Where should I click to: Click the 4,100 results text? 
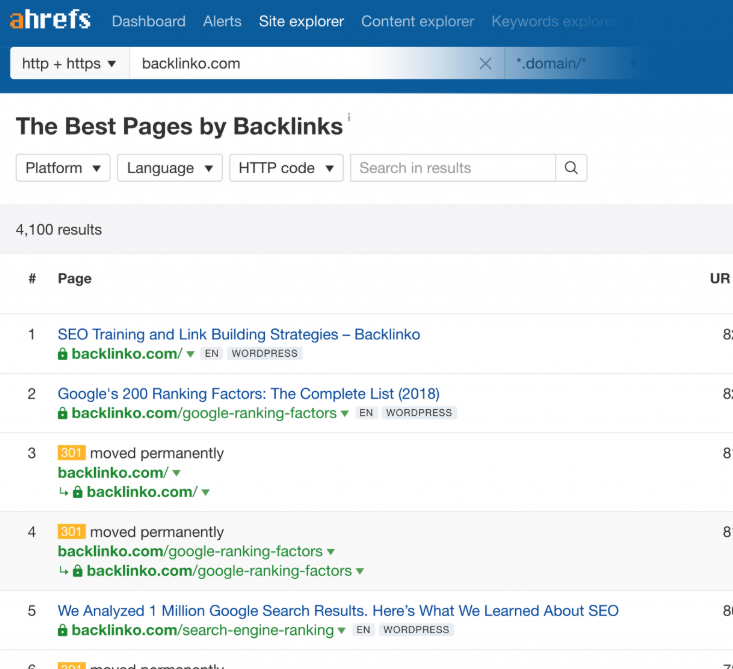pyautogui.click(x=59, y=230)
